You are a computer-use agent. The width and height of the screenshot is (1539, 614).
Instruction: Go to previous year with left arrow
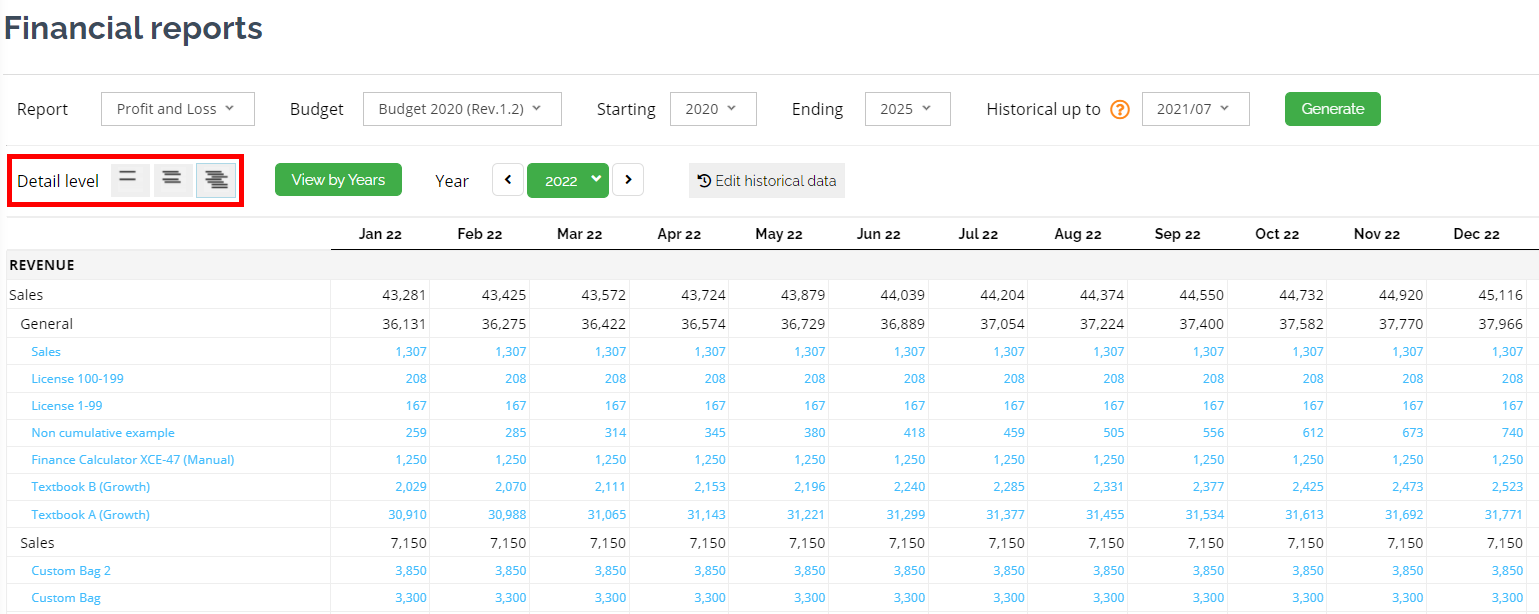pos(508,180)
